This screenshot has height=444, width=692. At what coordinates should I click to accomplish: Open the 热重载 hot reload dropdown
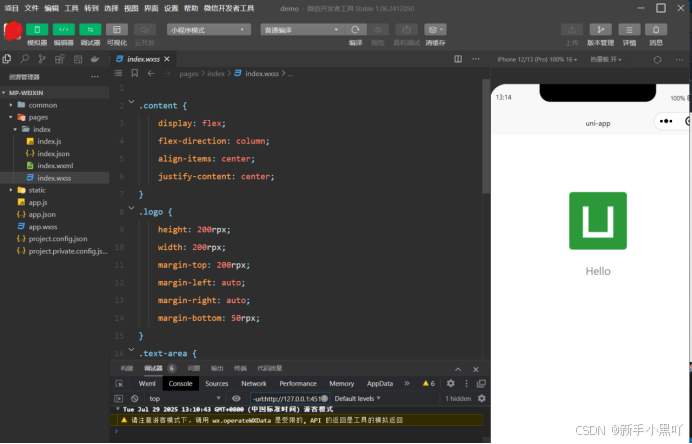[x=606, y=60]
